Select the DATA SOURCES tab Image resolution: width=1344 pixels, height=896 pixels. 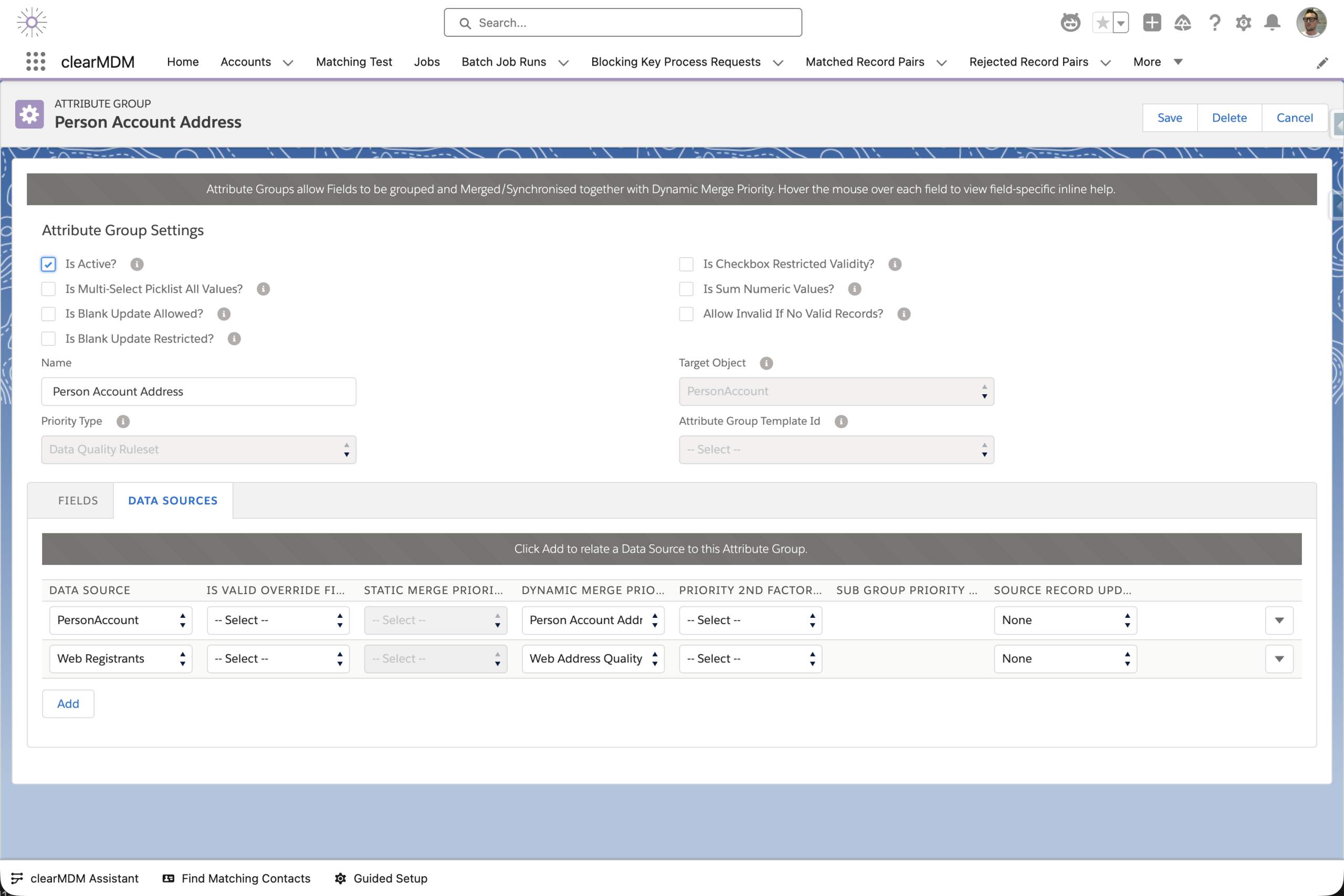click(x=173, y=501)
